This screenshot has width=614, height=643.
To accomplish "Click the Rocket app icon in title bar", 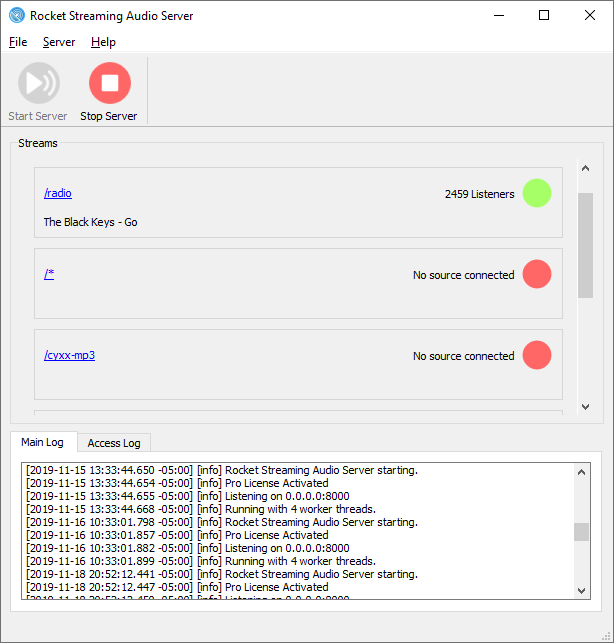I will click(x=17, y=16).
